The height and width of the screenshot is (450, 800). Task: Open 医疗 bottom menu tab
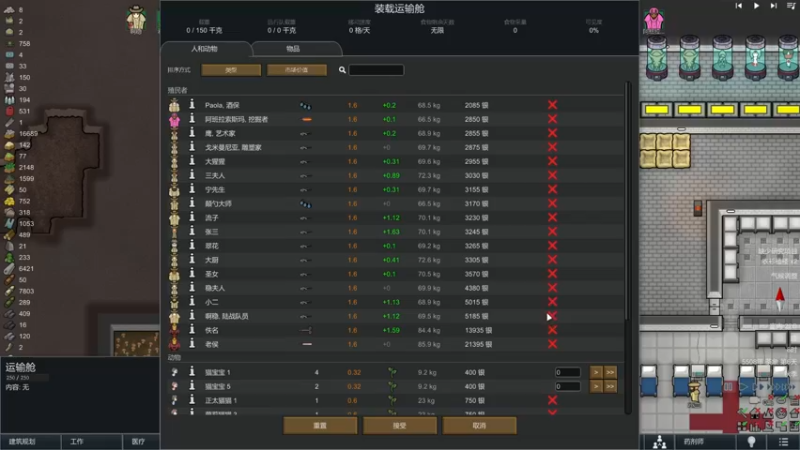[x=141, y=441]
